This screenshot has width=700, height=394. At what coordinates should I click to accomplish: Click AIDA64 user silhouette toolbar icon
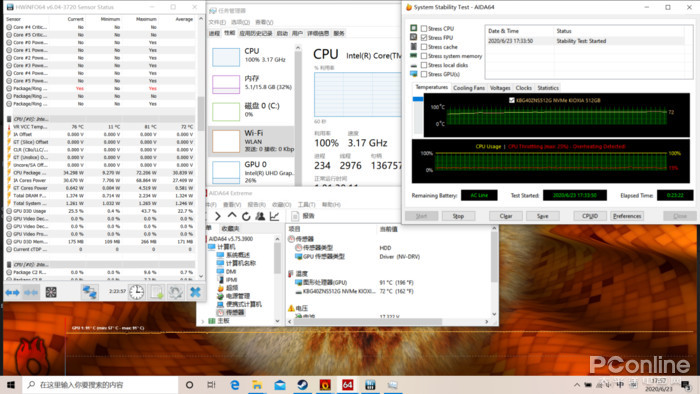pyautogui.click(x=260, y=216)
